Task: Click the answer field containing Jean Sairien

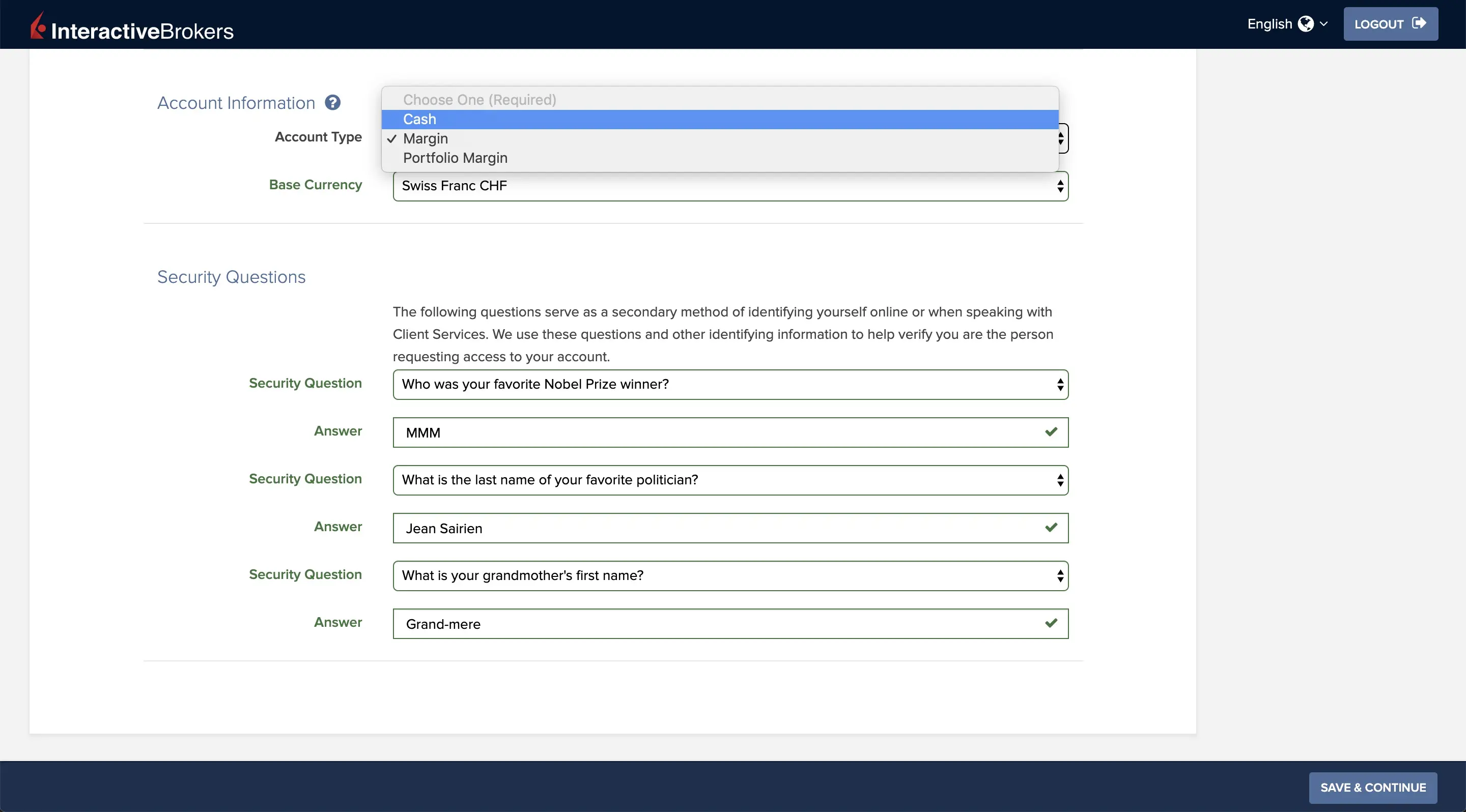Action: (730, 528)
